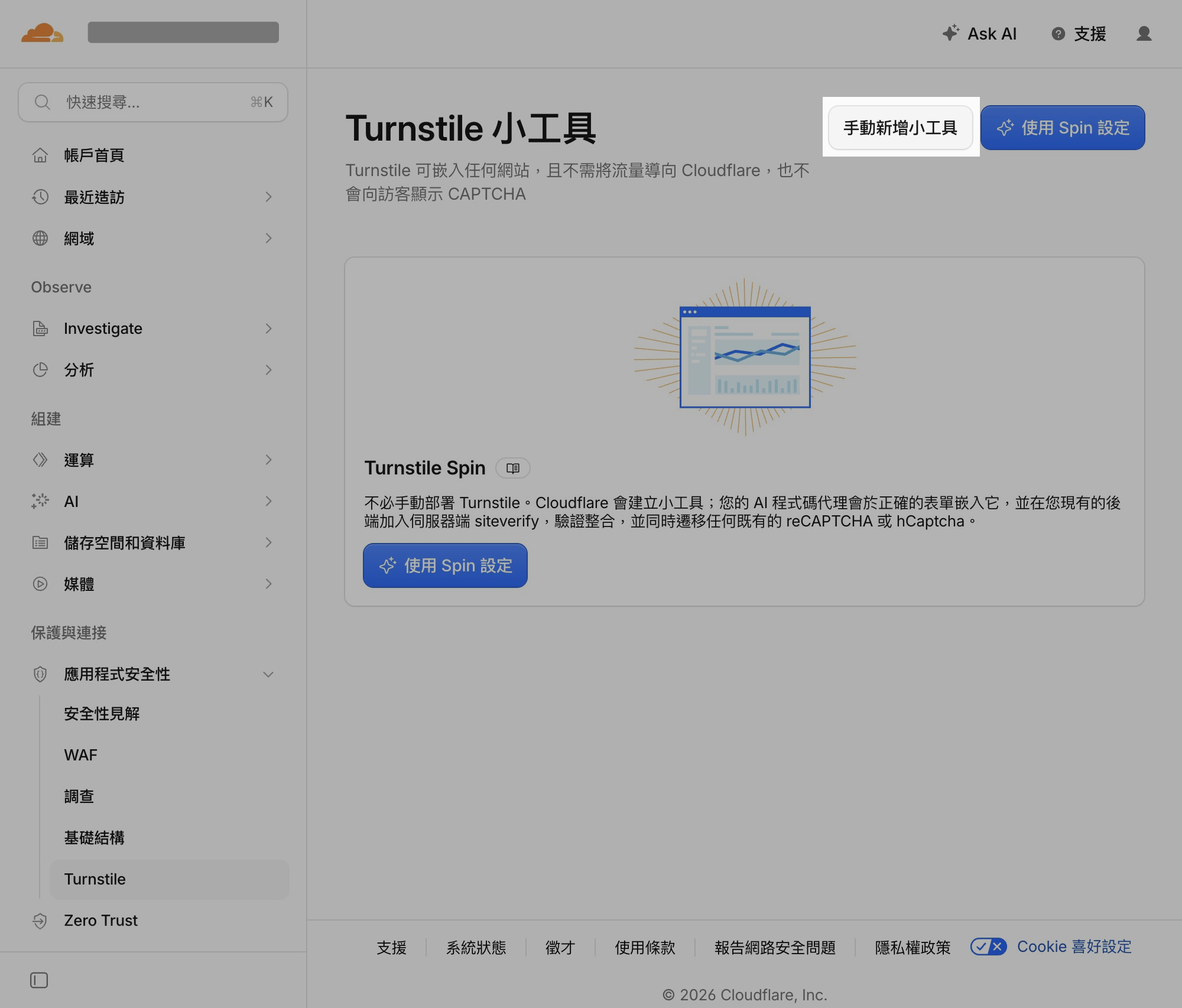This screenshot has height=1008, width=1182.
Task: Expand the 最近造訪 chevron
Action: (x=268, y=197)
